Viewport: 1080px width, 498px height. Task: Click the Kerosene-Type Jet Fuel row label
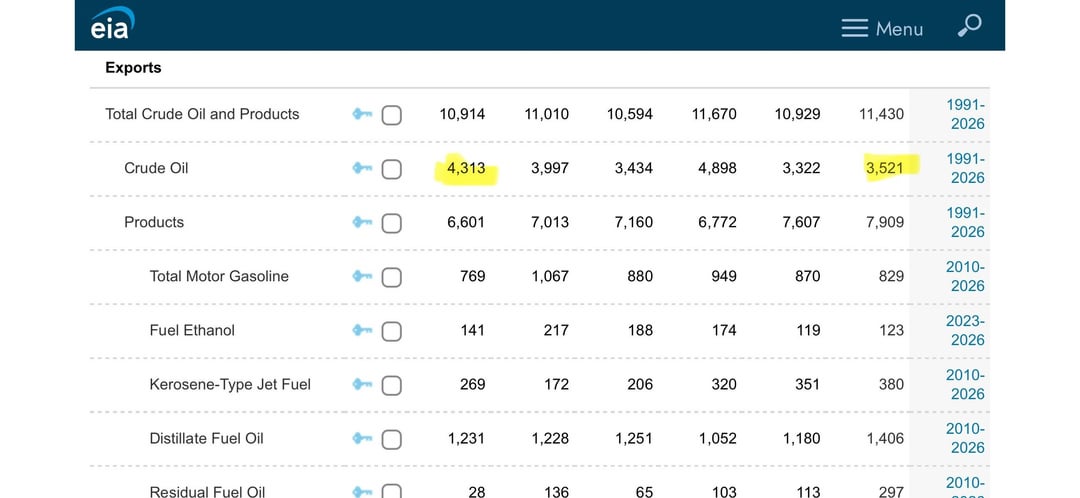pyautogui.click(x=230, y=384)
